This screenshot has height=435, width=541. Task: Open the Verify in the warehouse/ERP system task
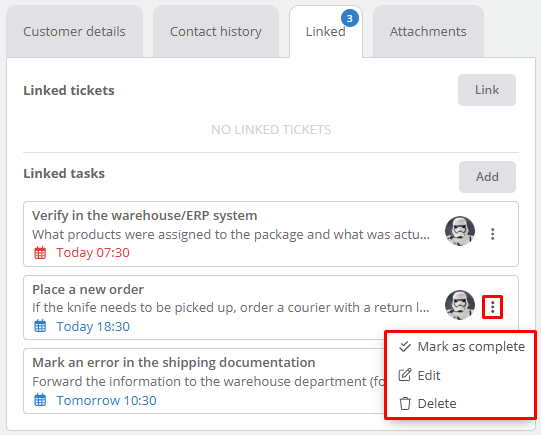[145, 216]
